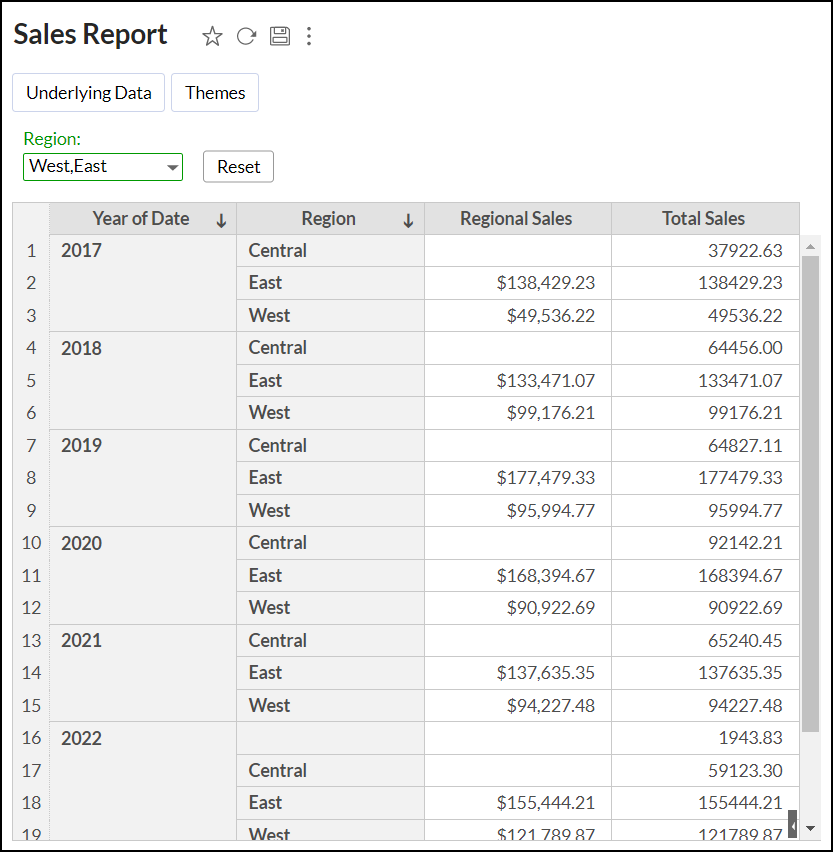Reset the Region filter
This screenshot has height=852, width=833.
pos(238,166)
